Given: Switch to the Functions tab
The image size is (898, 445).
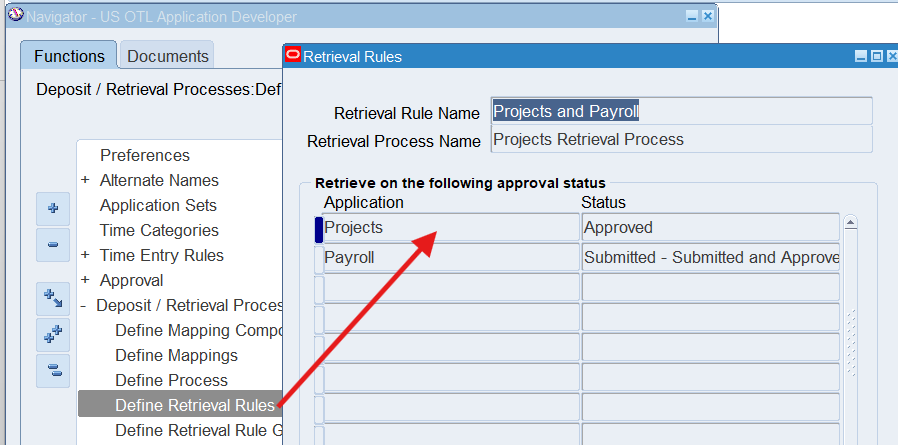Looking at the screenshot, I should [69, 56].
